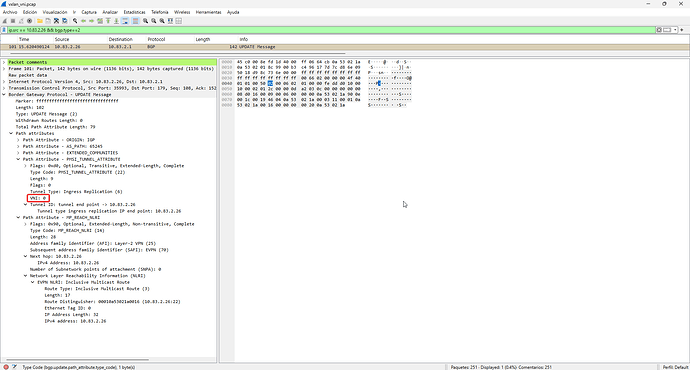This screenshot has width=690, height=370.
Task: Restart the current capture
Action: 21,21
